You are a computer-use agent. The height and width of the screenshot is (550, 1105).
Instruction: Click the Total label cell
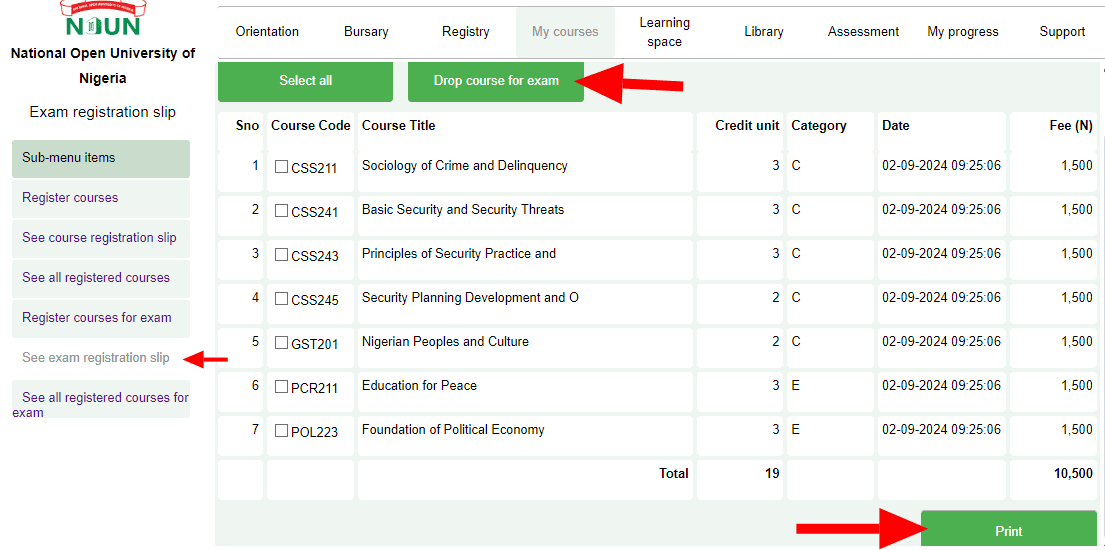(525, 479)
